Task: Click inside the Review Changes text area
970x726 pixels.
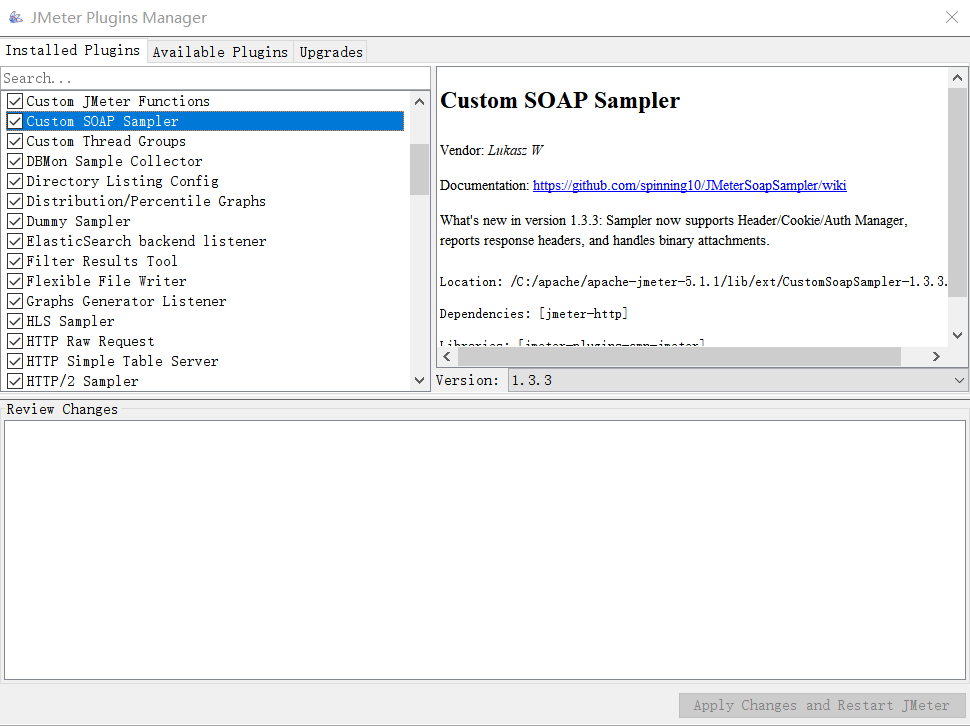Action: pyautogui.click(x=484, y=550)
